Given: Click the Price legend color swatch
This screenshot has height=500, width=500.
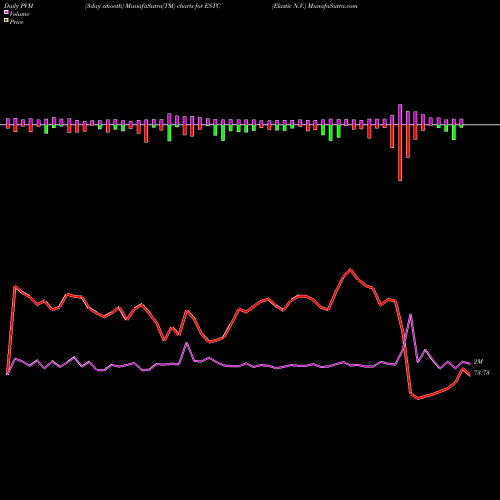Looking at the screenshot, I should tap(6, 21).
